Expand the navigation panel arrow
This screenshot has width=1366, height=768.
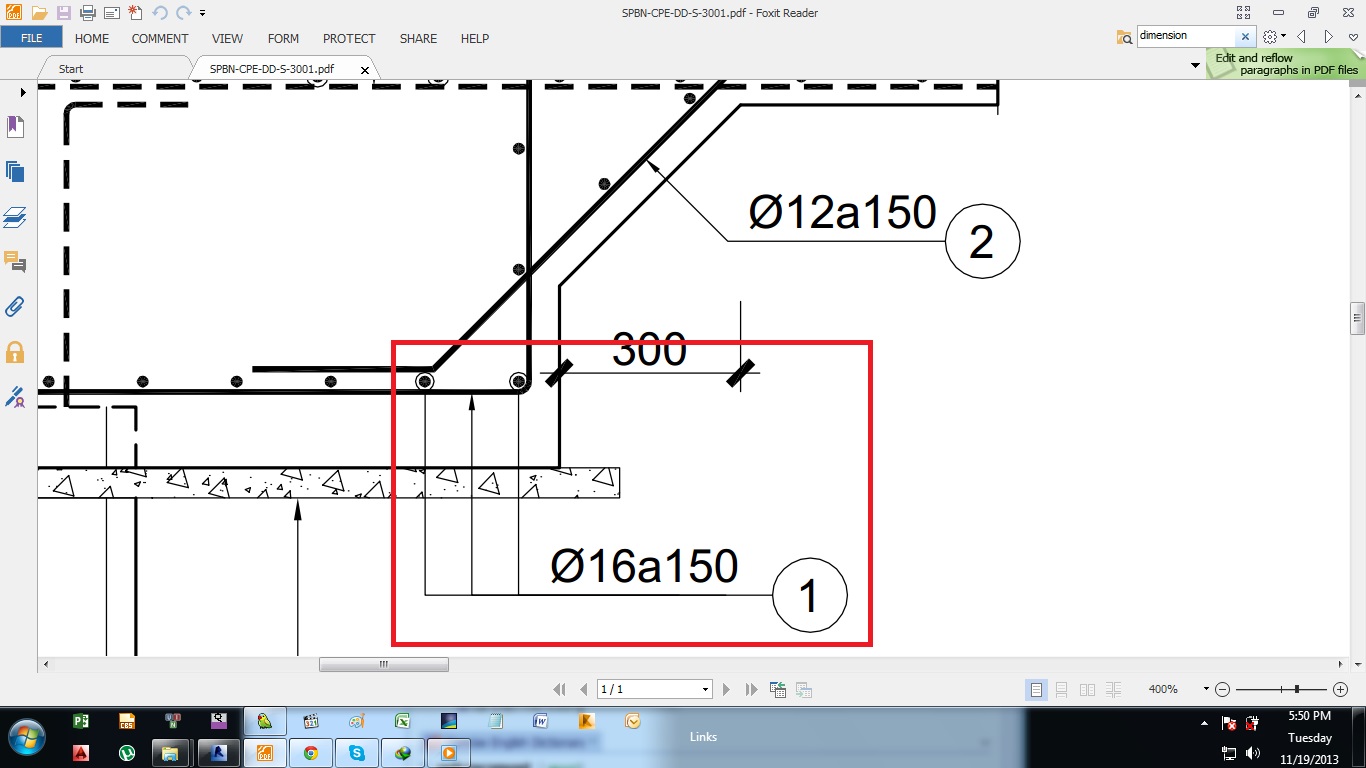click(x=22, y=92)
